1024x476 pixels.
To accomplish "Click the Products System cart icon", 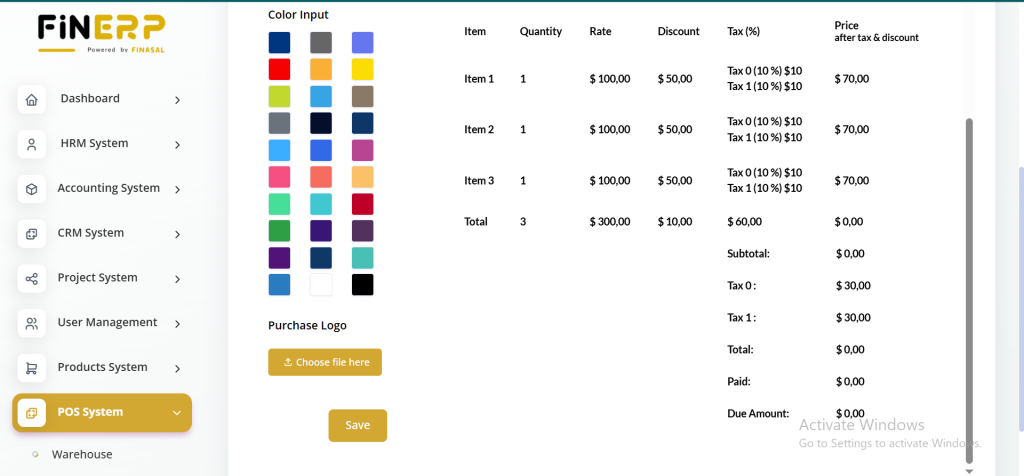I will (31, 368).
